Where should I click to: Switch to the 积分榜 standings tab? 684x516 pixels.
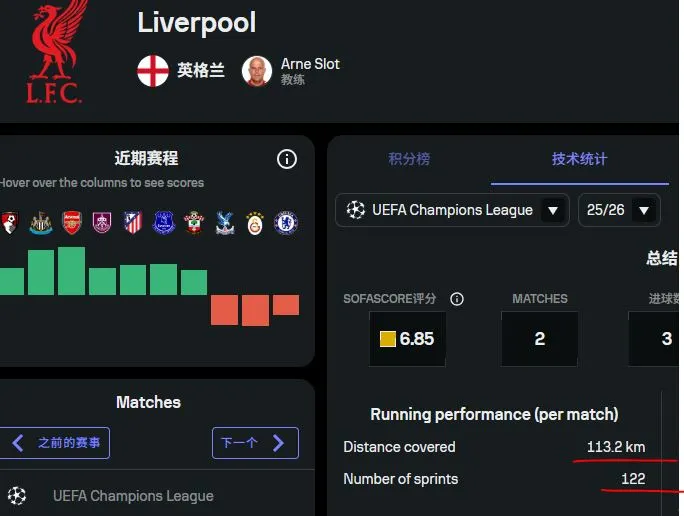point(409,159)
